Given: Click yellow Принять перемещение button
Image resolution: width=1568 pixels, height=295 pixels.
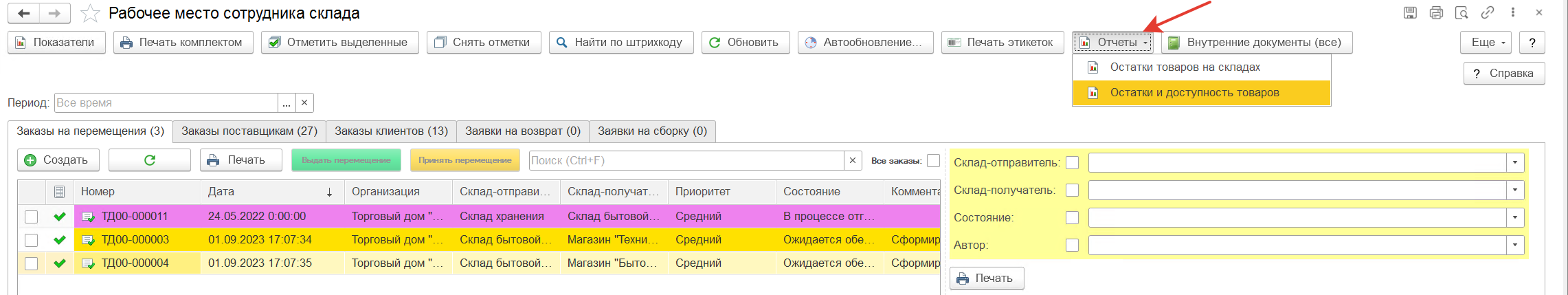Looking at the screenshot, I should pos(465,160).
